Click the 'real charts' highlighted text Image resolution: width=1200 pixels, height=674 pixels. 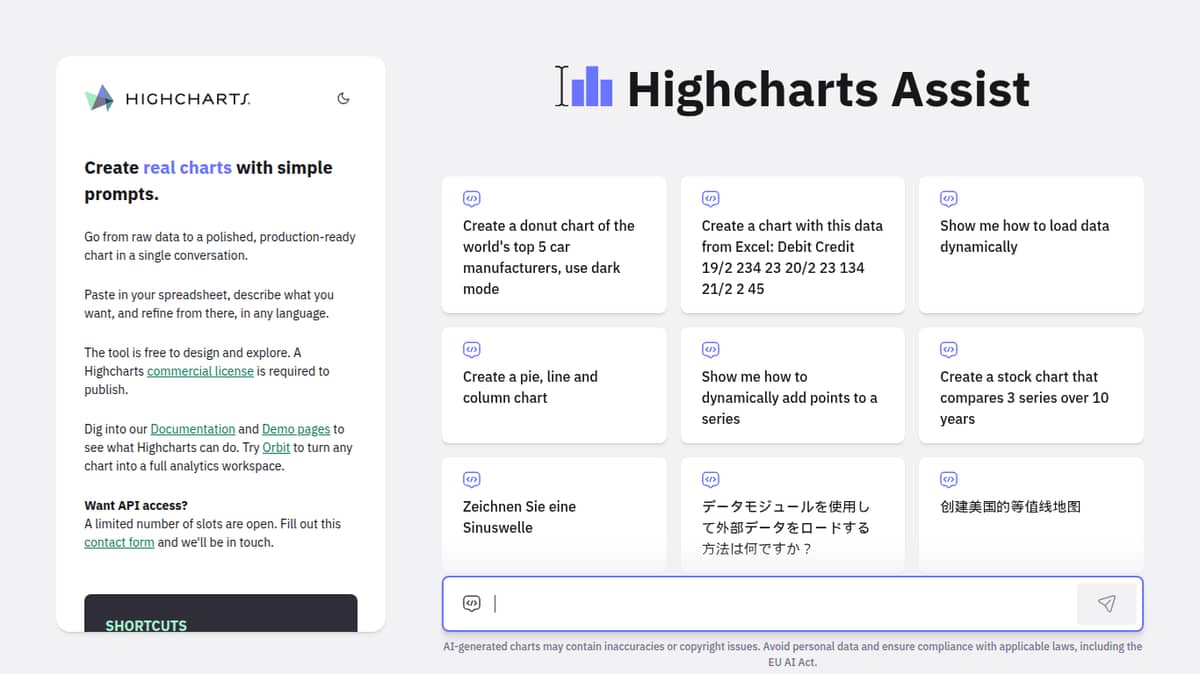pos(187,168)
